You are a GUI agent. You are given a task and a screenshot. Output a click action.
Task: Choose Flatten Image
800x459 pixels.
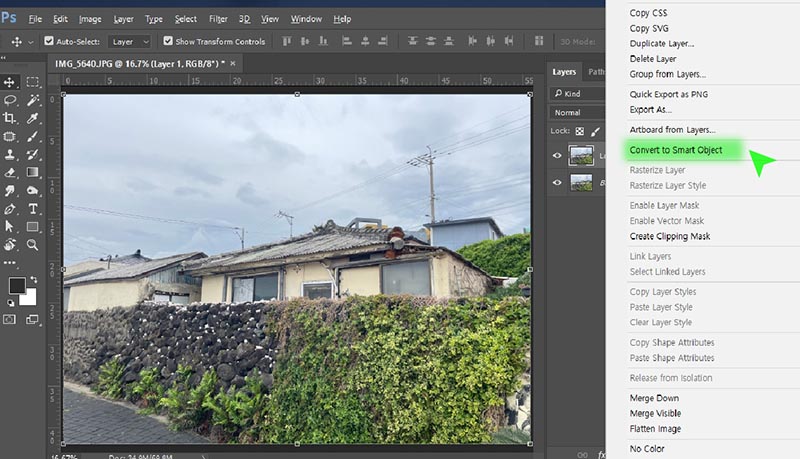(x=655, y=429)
